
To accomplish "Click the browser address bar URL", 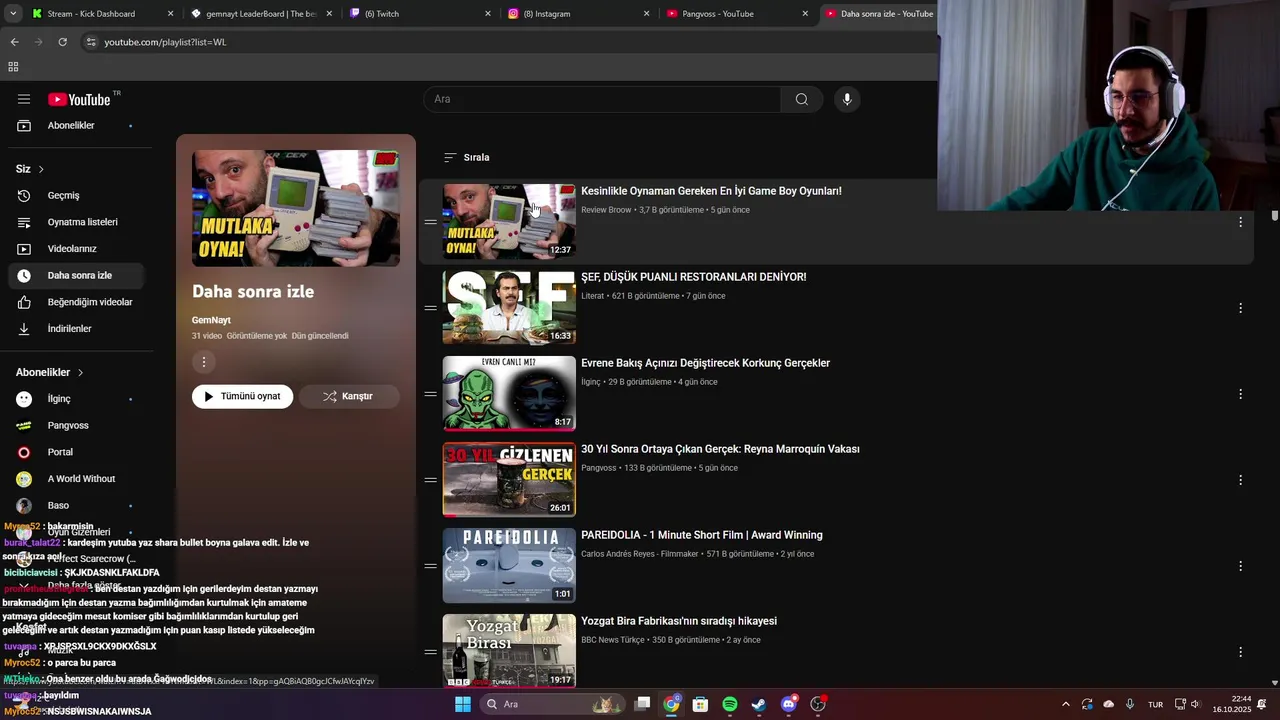I will point(165,42).
